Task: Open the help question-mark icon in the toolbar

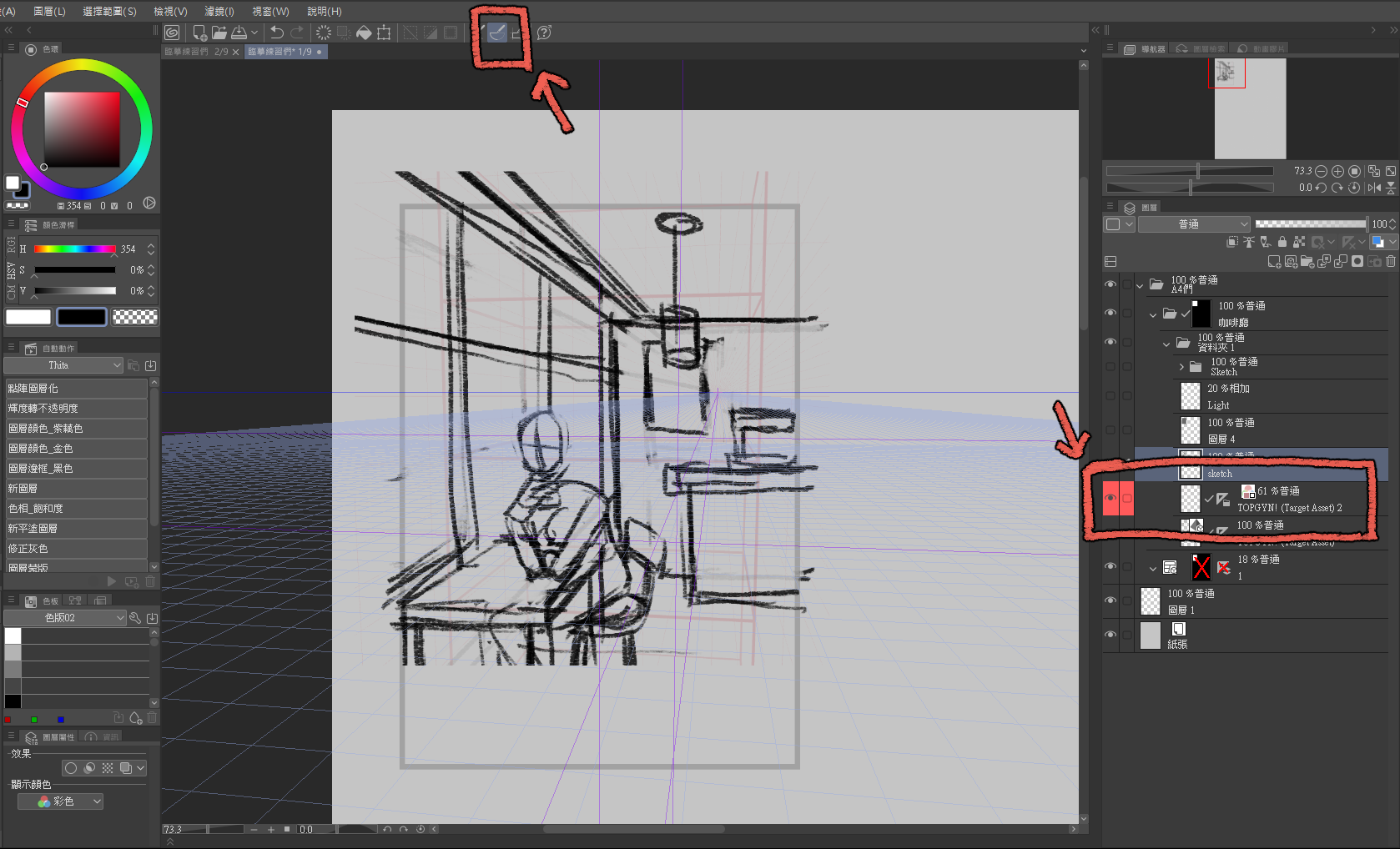Action: [x=543, y=33]
